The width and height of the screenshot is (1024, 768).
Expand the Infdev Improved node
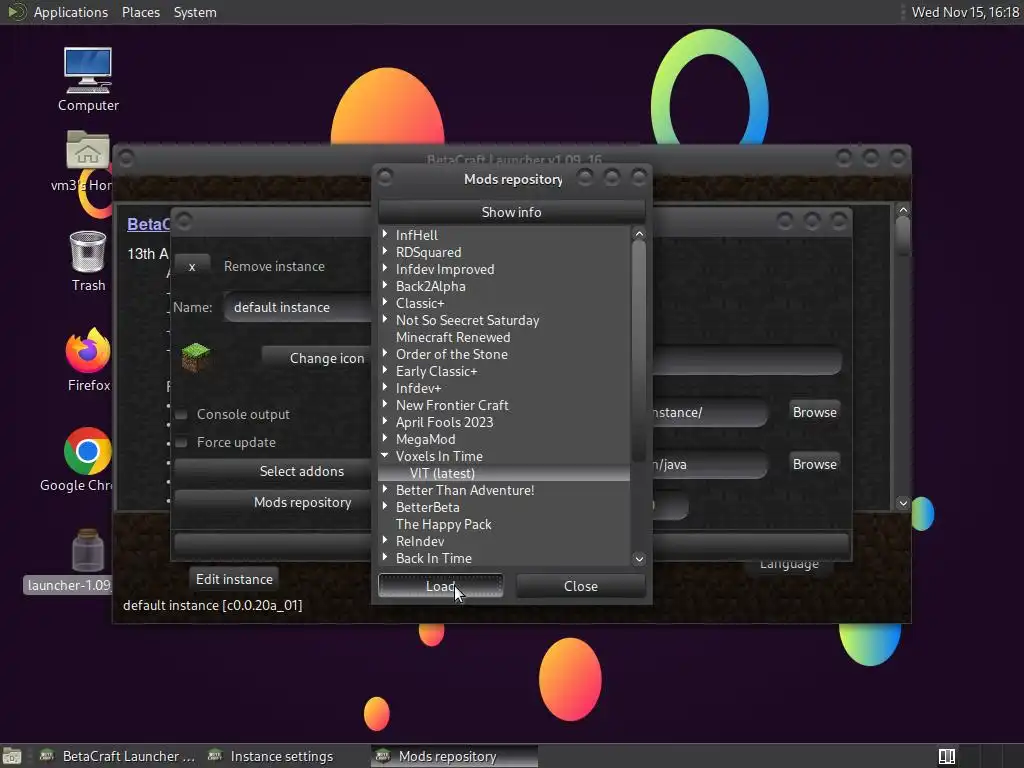pyautogui.click(x=385, y=268)
